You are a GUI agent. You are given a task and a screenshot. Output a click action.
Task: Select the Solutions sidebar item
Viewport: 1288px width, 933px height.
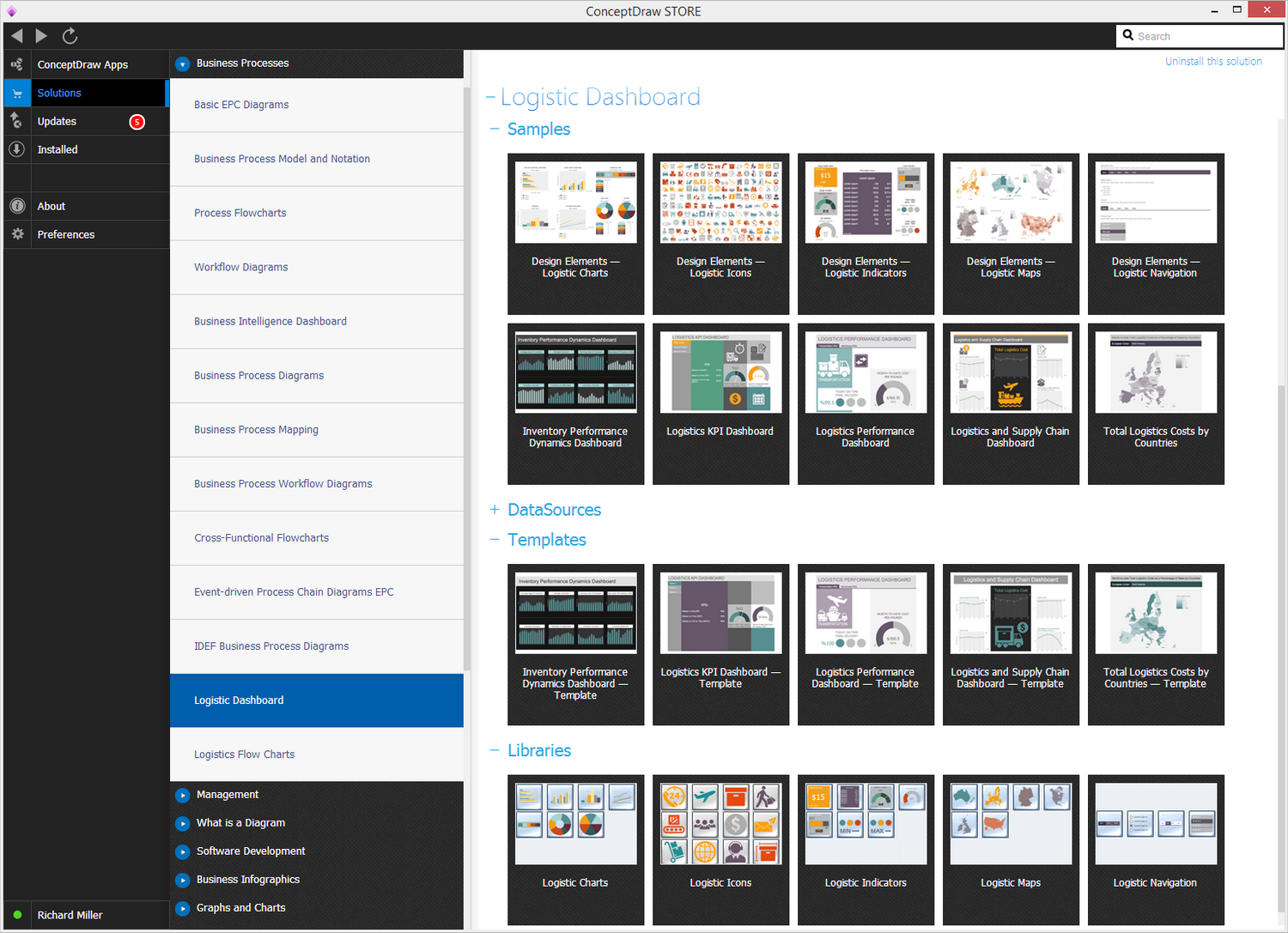tap(86, 93)
